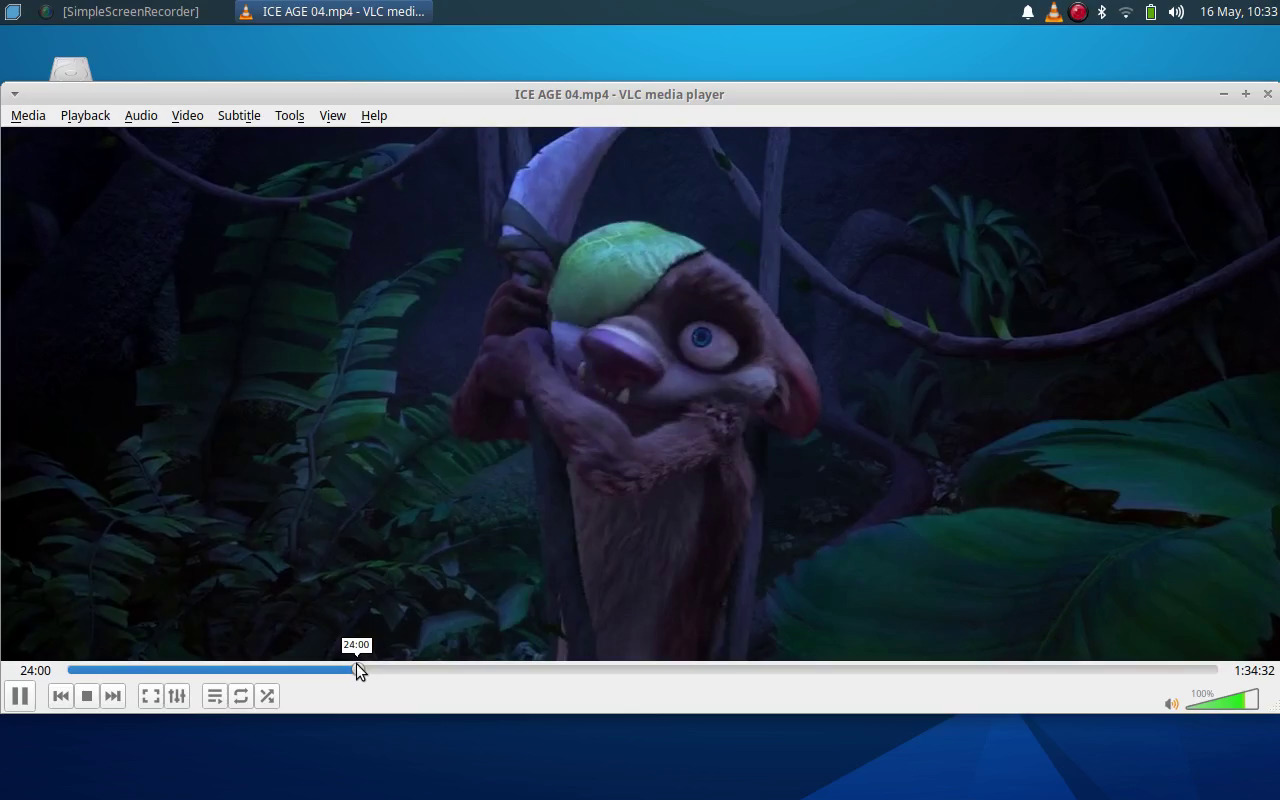The height and width of the screenshot is (800, 1280).
Task: Toggle random shuffle playback
Action: [267, 696]
